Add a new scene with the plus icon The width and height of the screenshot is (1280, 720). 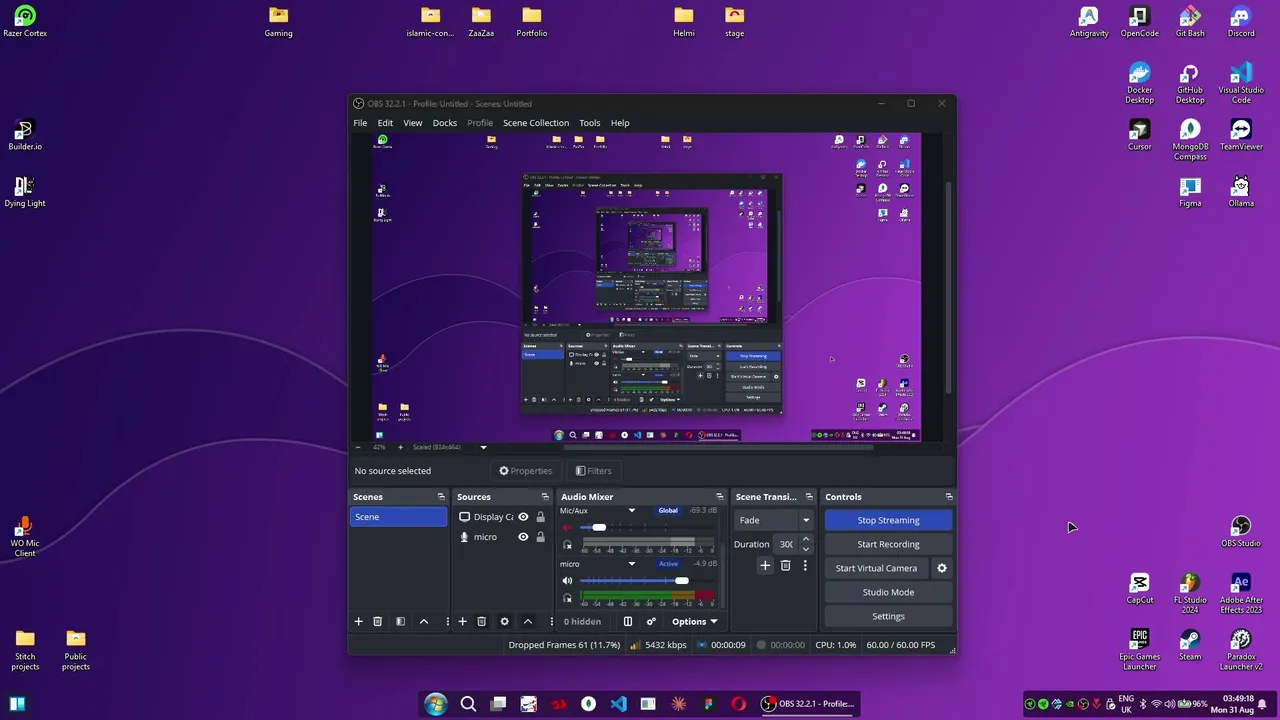[358, 622]
